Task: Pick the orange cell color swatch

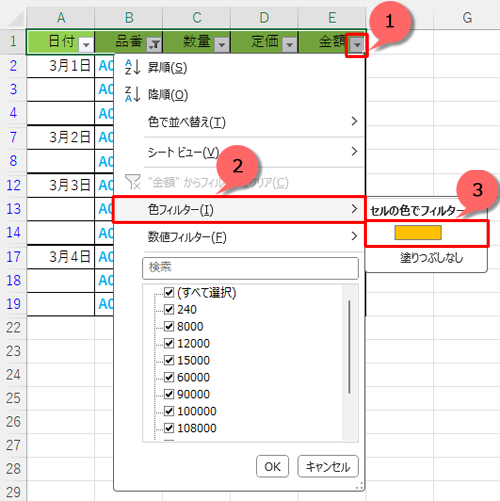Action: [x=418, y=233]
